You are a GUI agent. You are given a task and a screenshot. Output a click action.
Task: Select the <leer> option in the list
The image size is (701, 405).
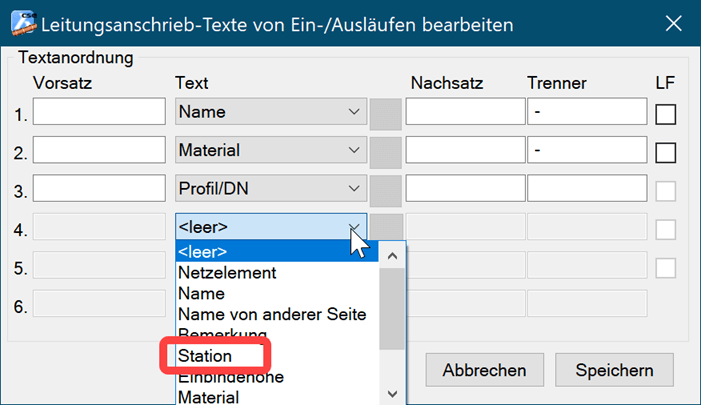point(203,252)
